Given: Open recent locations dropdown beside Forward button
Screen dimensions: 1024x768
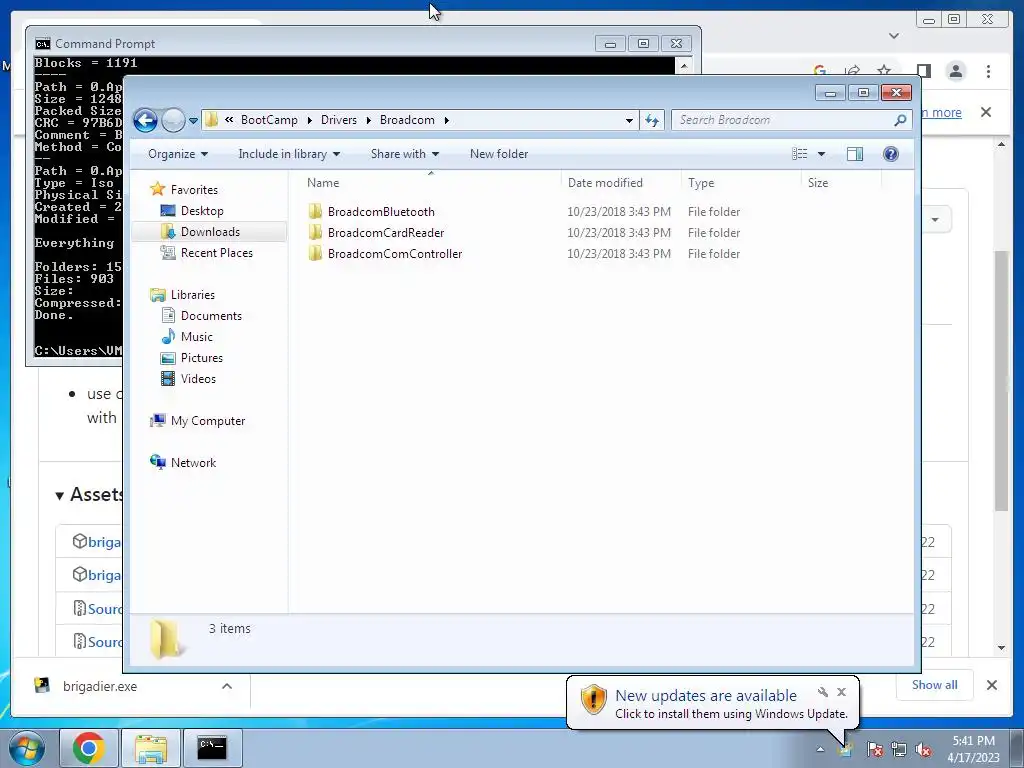Looking at the screenshot, I should click(193, 121).
